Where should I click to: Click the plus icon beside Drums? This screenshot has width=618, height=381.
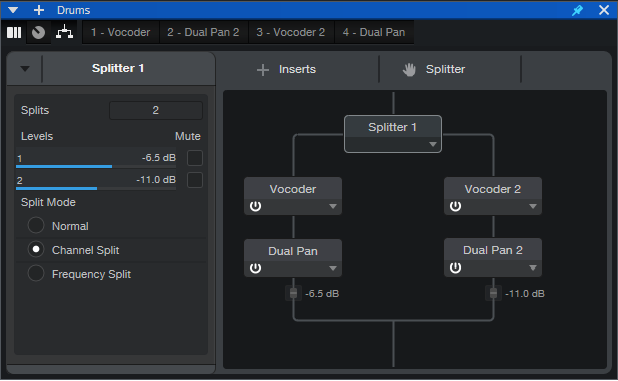(x=39, y=10)
